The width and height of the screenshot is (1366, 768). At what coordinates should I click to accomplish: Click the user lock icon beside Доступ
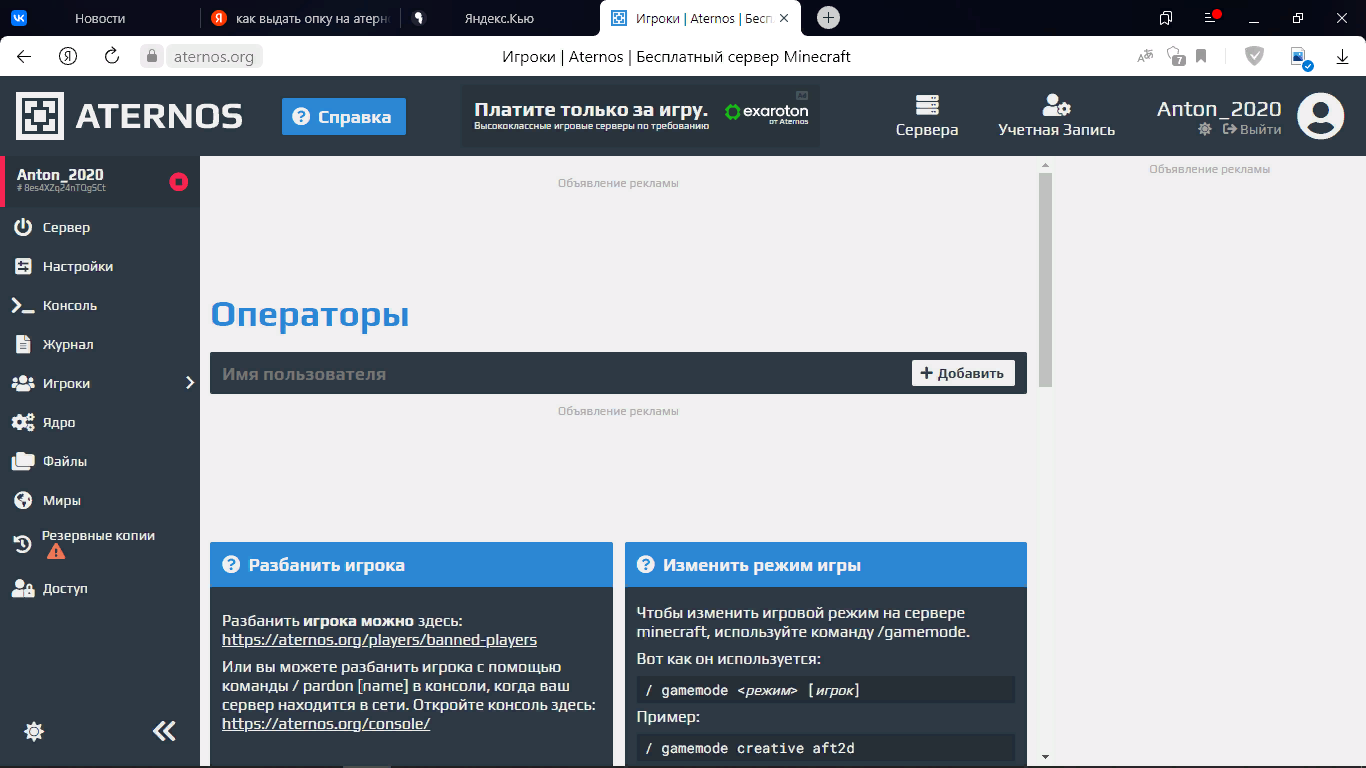click(23, 588)
